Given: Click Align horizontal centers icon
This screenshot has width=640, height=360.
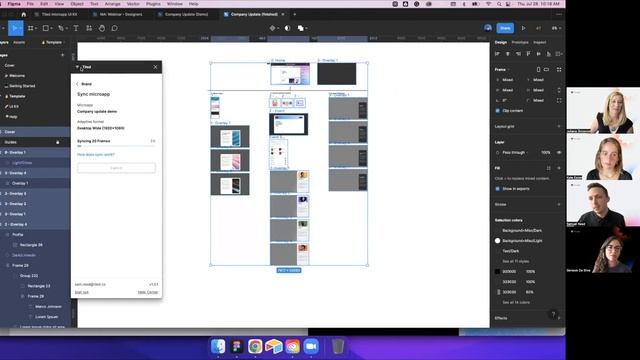Looking at the screenshot, I should click(x=508, y=54).
